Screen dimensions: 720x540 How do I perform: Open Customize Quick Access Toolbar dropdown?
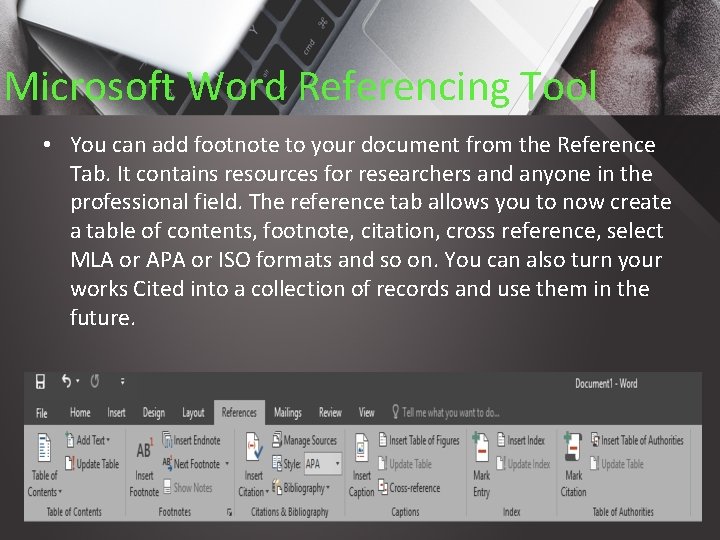122,381
